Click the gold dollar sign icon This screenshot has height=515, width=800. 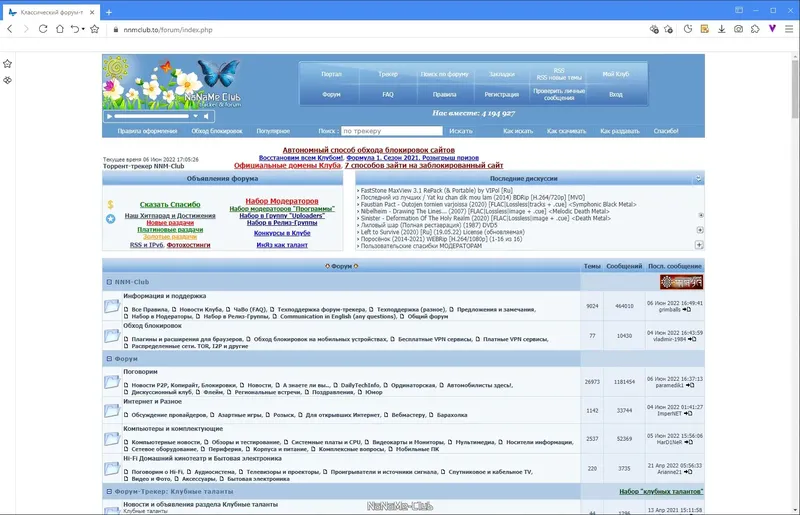coord(110,205)
